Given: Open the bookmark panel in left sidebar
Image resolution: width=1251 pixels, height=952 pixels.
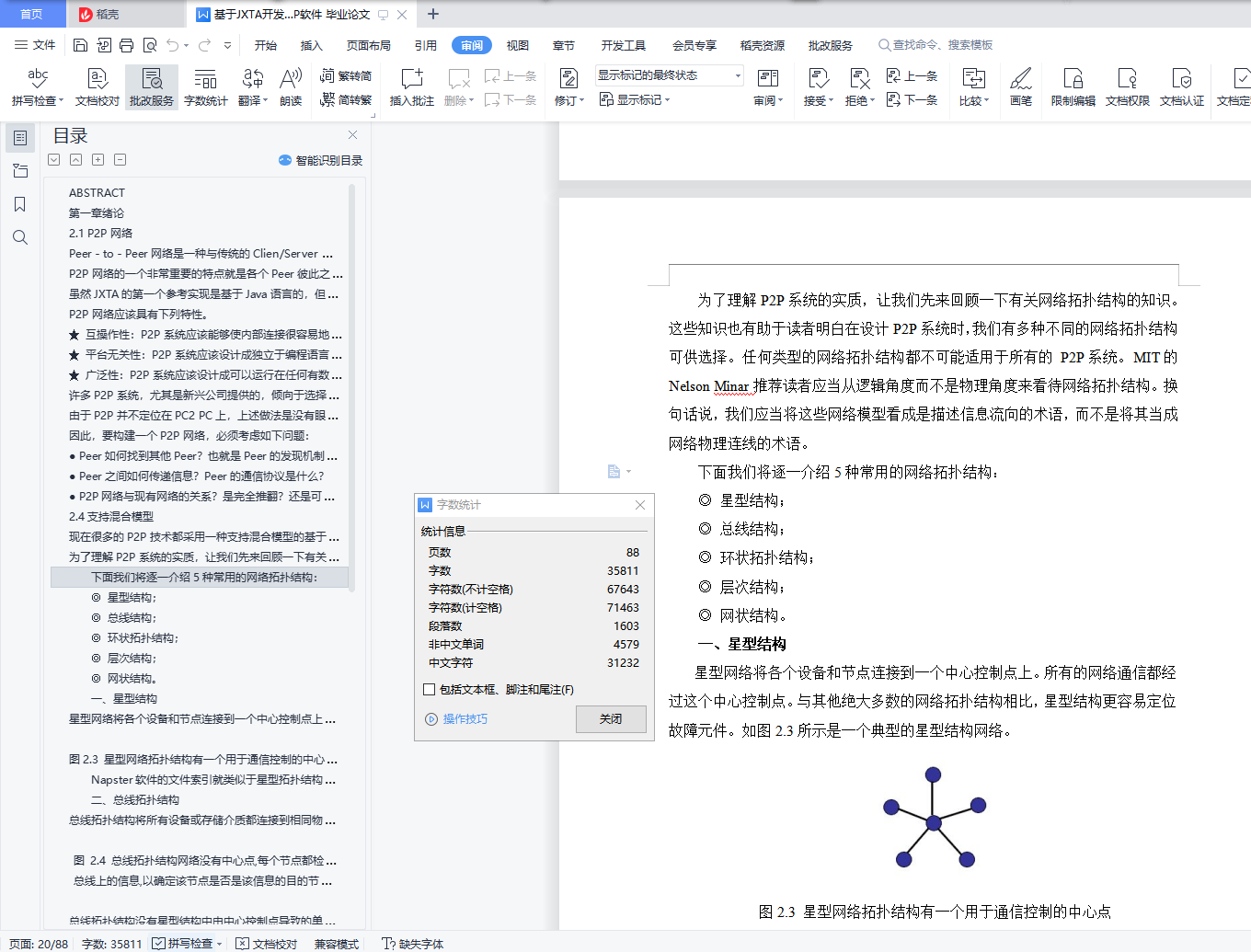Looking at the screenshot, I should coord(20,204).
